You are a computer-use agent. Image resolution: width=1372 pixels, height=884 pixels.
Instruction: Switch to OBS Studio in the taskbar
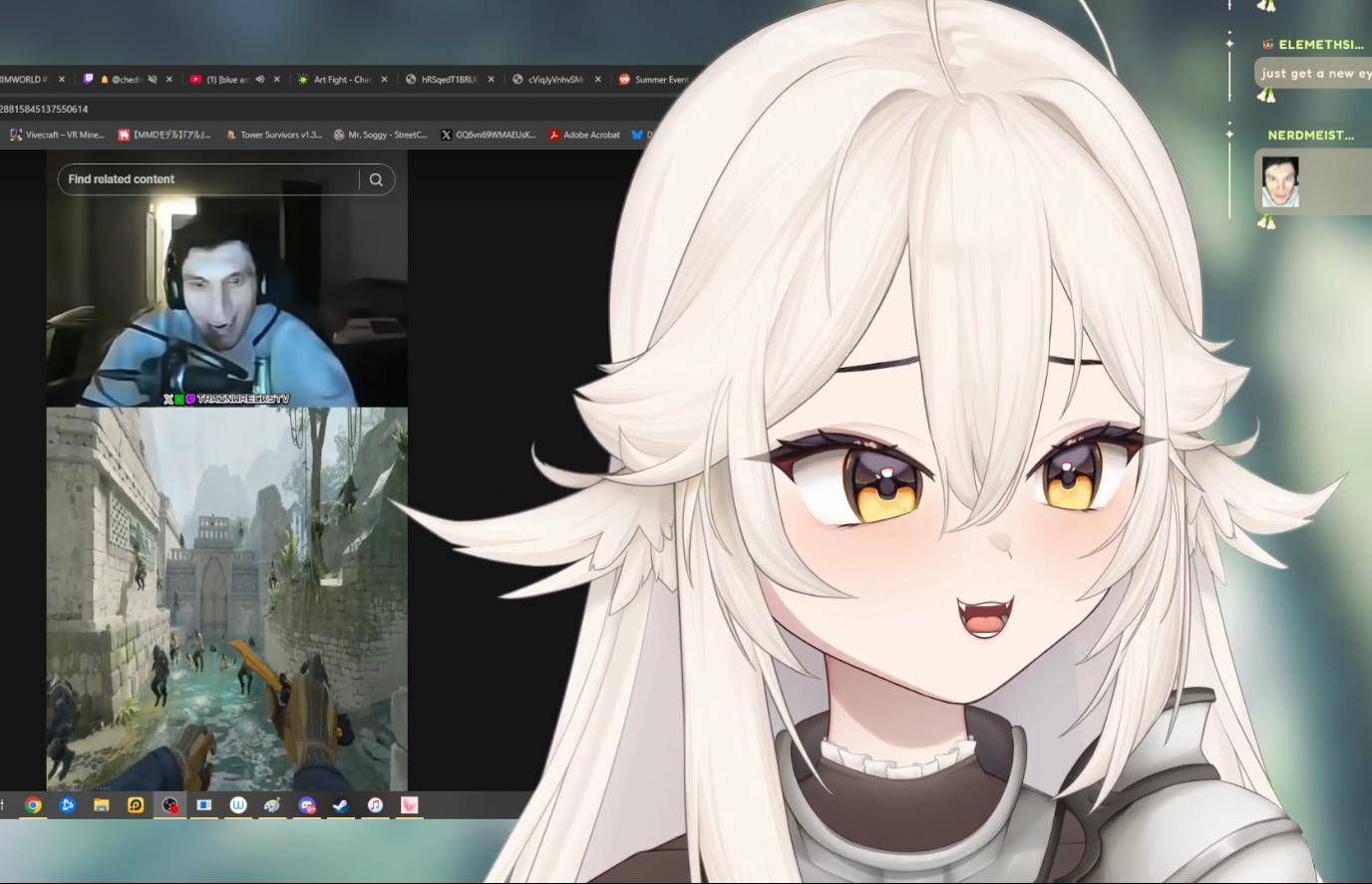tap(170, 805)
